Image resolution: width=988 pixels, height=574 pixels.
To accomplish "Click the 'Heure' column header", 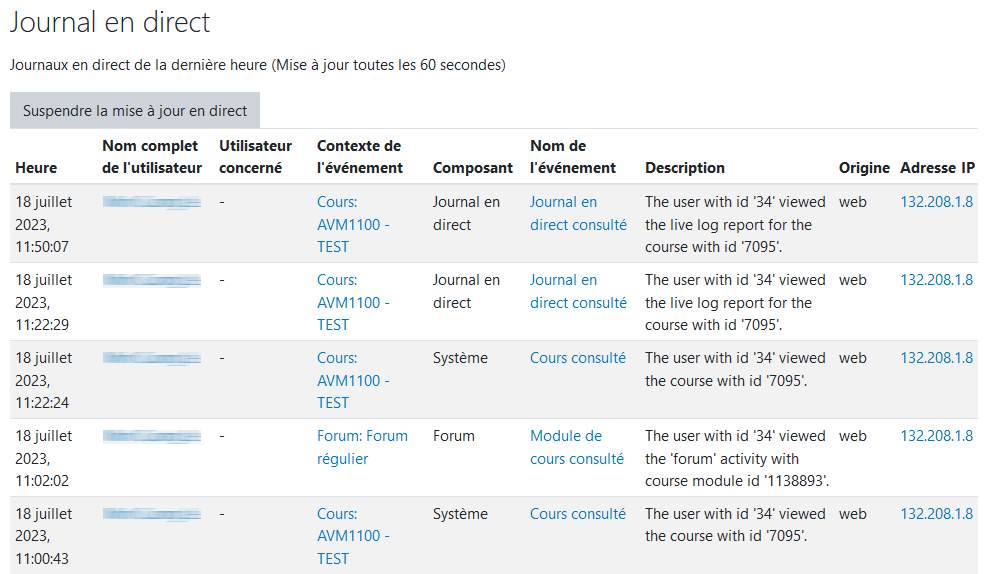I will tap(36, 168).
